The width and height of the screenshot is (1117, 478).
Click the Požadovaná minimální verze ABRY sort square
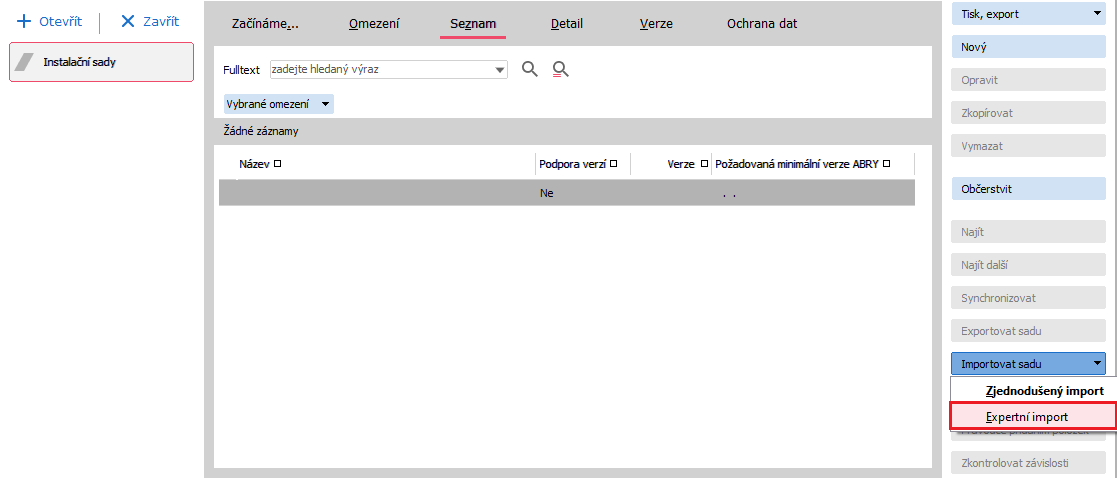coord(886,164)
